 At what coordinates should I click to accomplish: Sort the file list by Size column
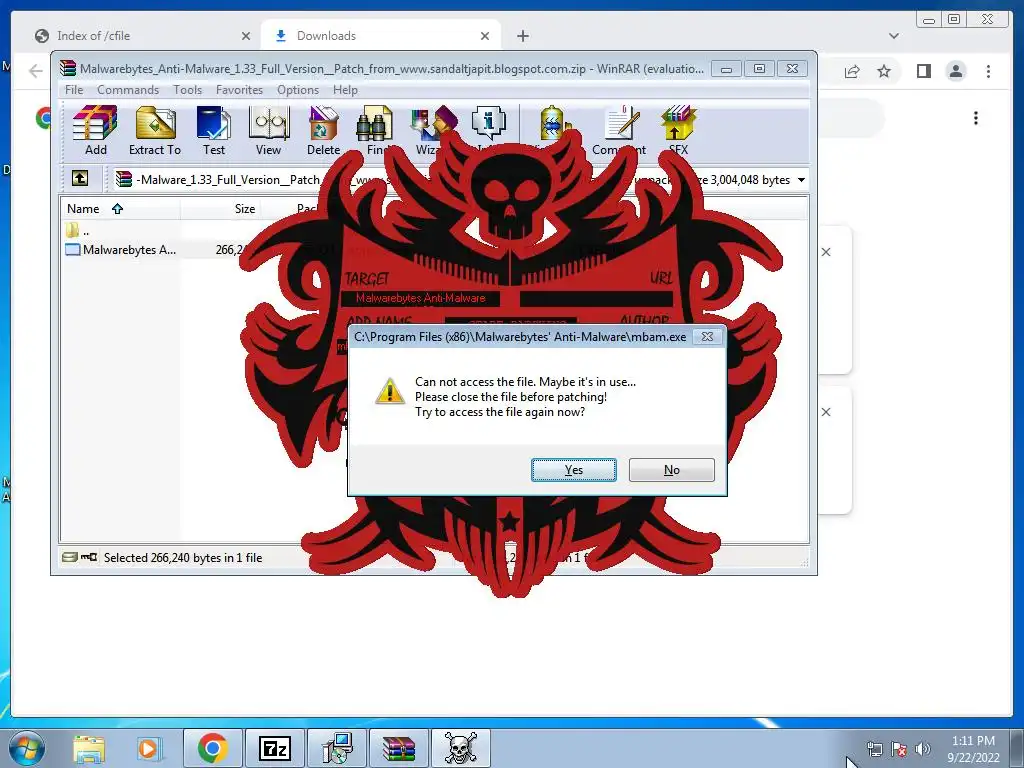[x=220, y=209]
